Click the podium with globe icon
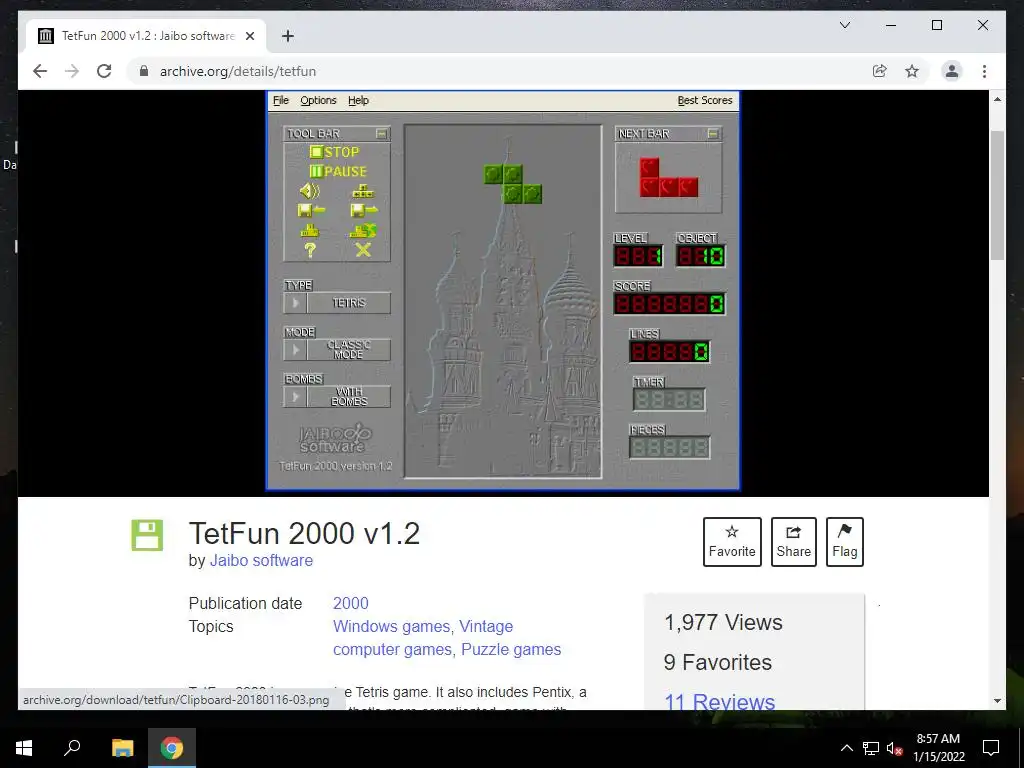 tap(363, 230)
